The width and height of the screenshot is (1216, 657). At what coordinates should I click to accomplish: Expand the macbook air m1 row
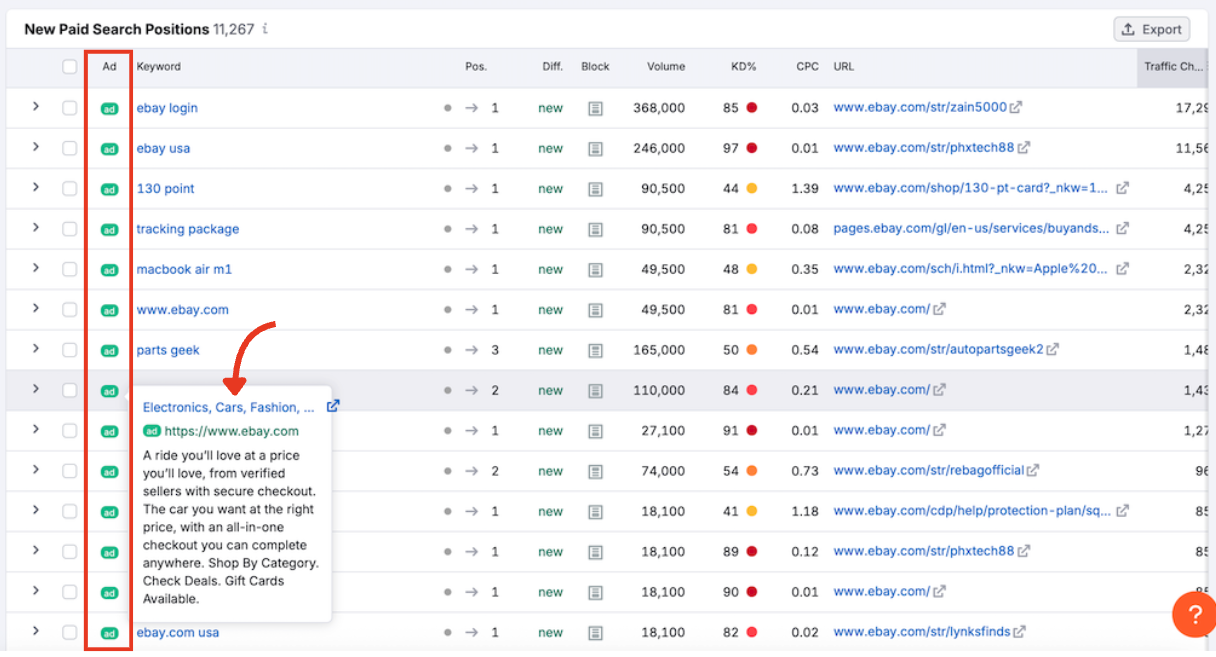point(38,268)
